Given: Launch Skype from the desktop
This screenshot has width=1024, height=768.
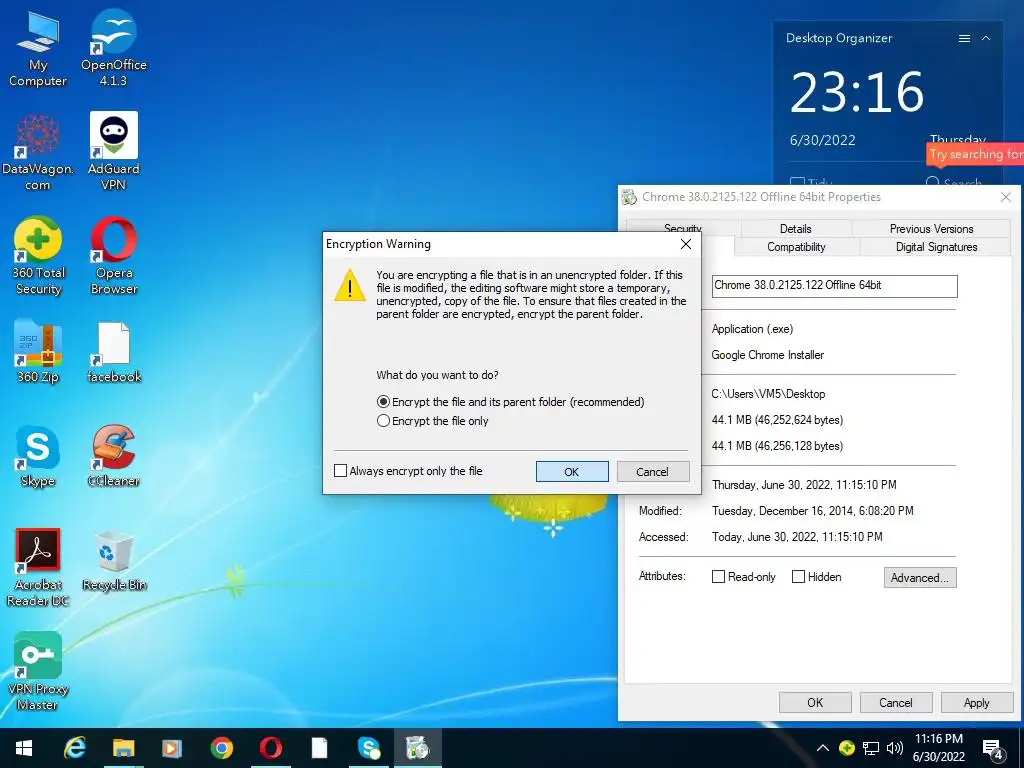Looking at the screenshot, I should (38, 456).
